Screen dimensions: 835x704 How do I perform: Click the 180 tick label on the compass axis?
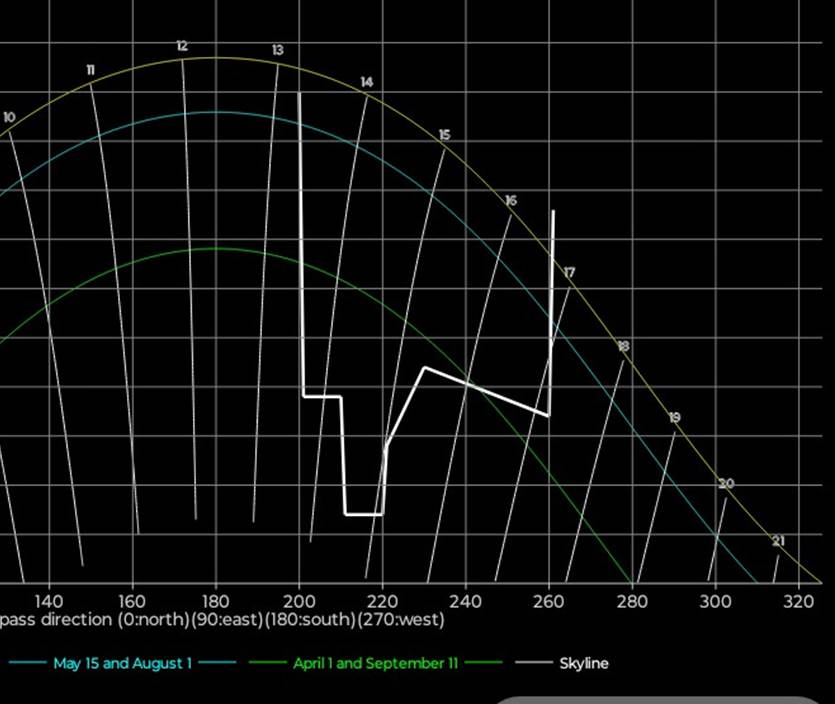tap(215, 601)
